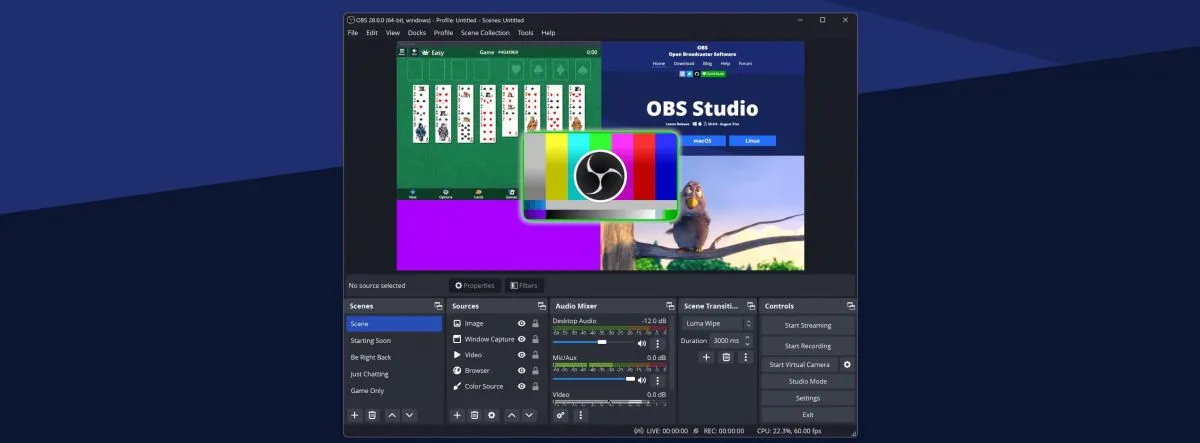Viewport: 1200px width, 443px height.
Task: Pop out the Sources dock
Action: pos(541,306)
